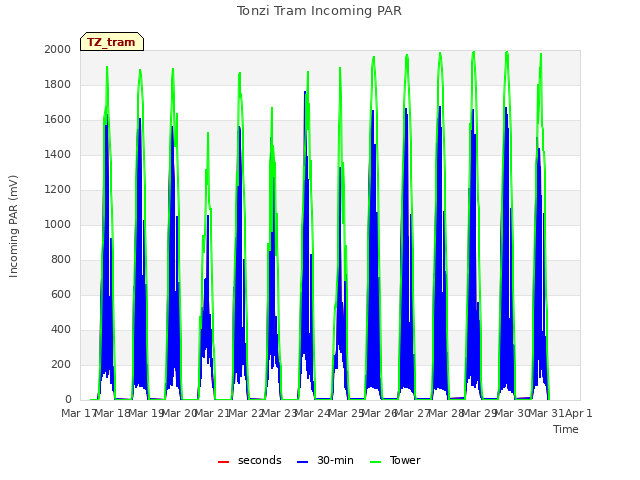Image resolution: width=640 pixels, height=480 pixels.
Task: Click the 0 y-axis tick label
Action: click(x=68, y=400)
